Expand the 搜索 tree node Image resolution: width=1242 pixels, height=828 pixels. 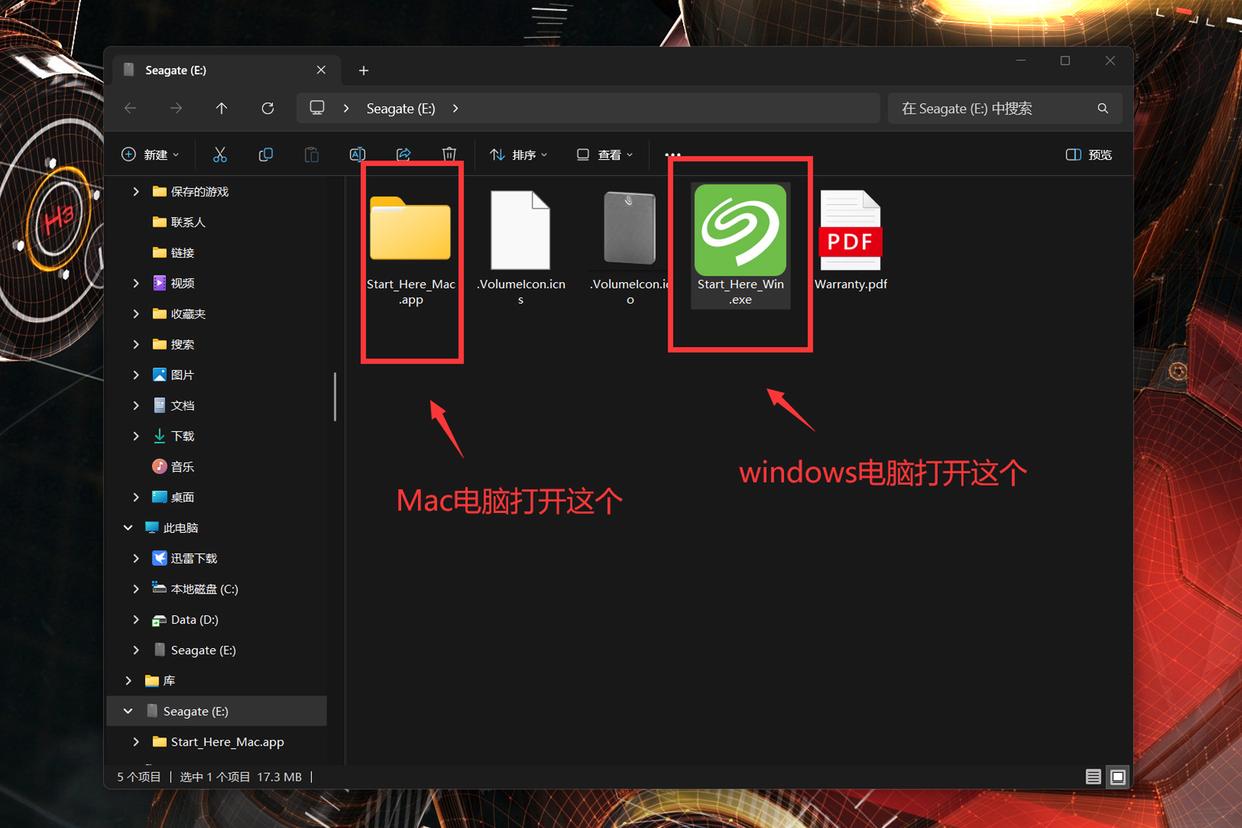coord(136,344)
